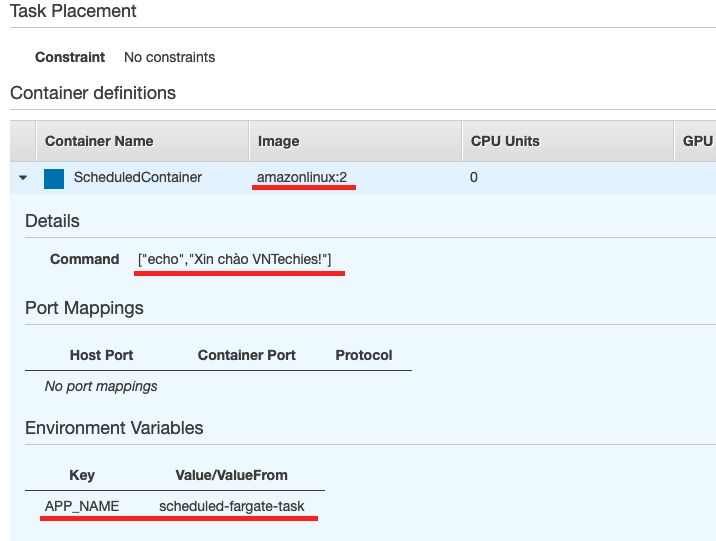Click the CPU Units column header
This screenshot has height=541, width=716.
click(505, 141)
